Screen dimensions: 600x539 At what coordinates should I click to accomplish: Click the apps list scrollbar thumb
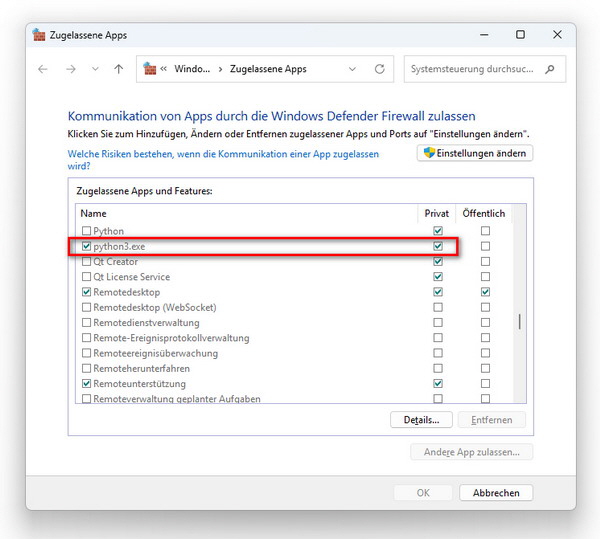[x=519, y=322]
